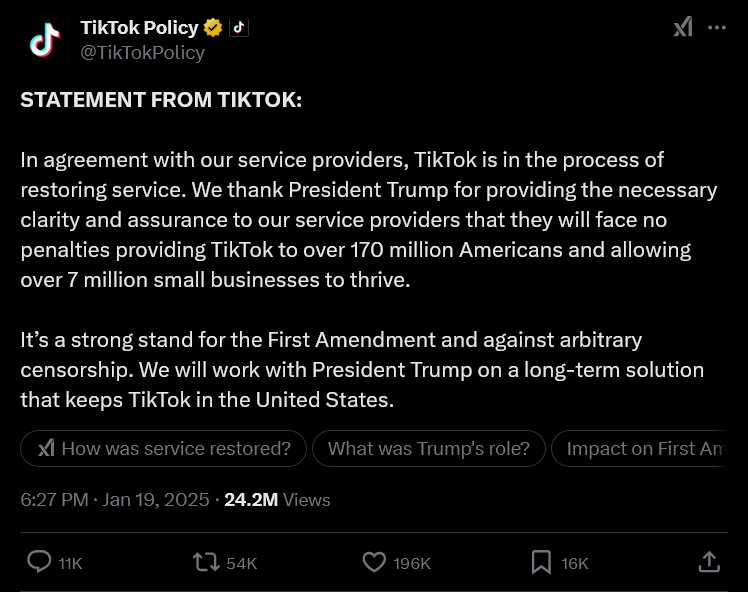This screenshot has height=592, width=748.
Task: Open the Grok explain-post icon
Action: click(x=683, y=28)
